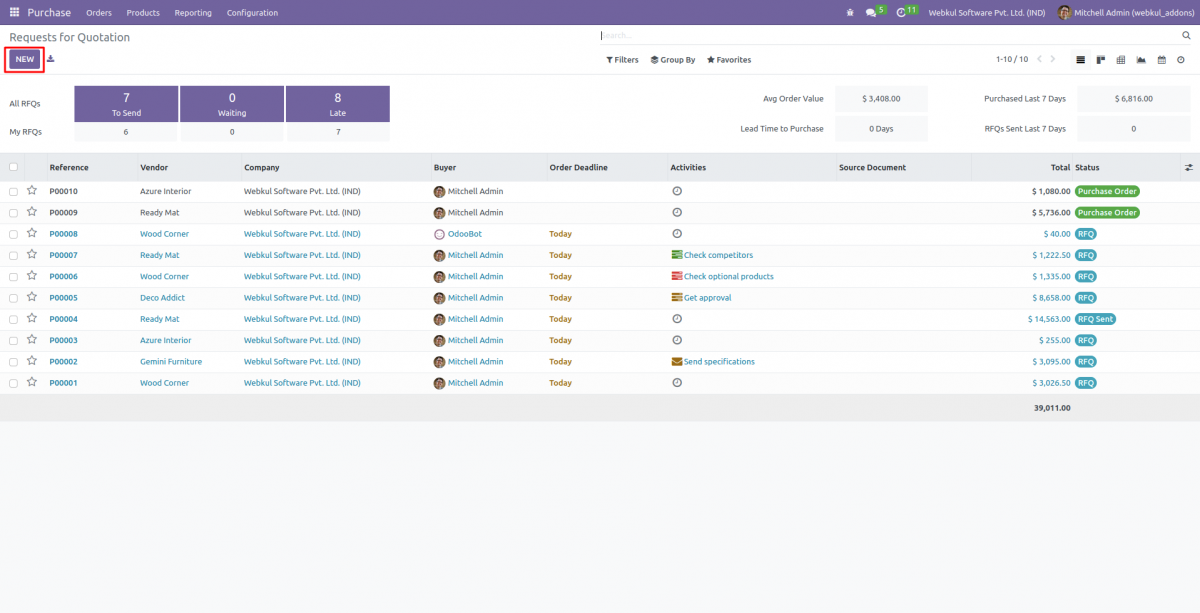Tick the checkbox for RFQ P00005
1200x613 pixels.
(x=13, y=297)
